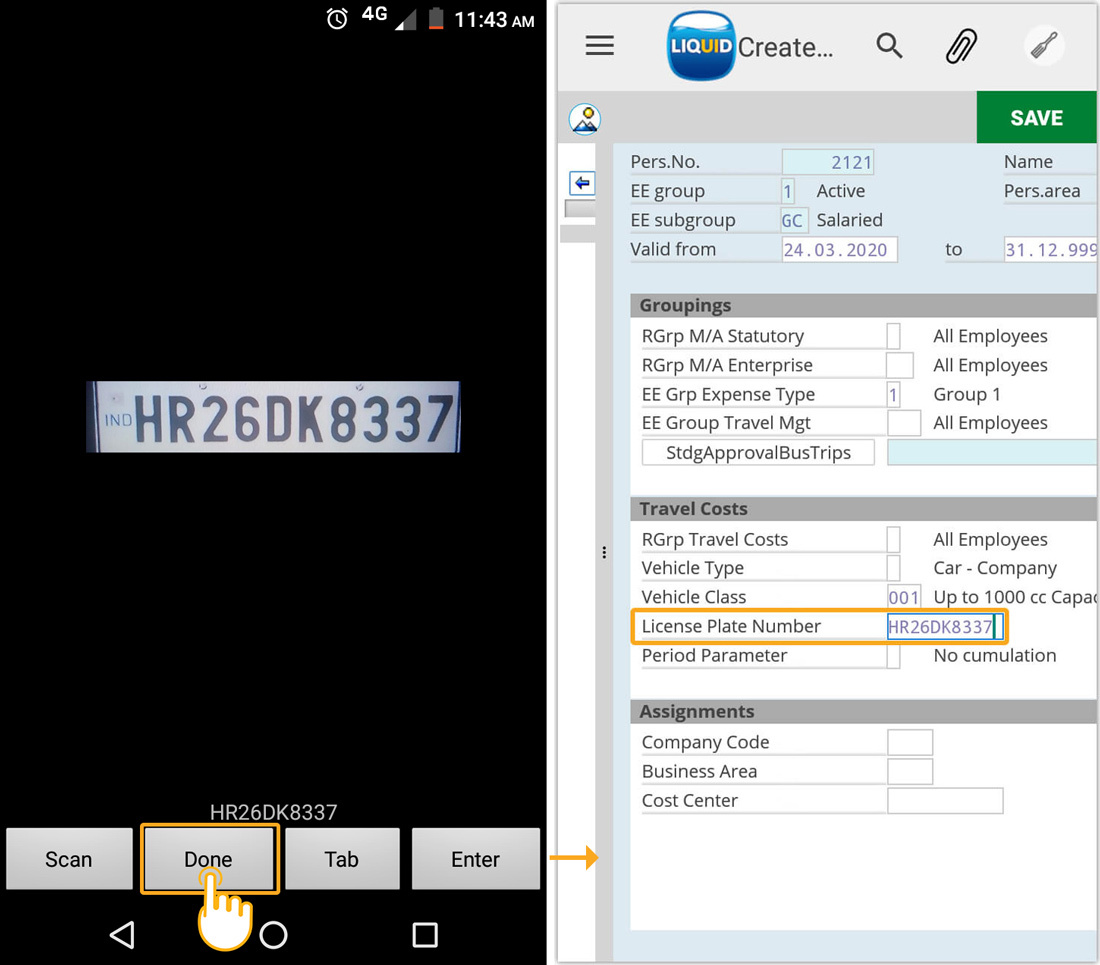Viewport: 1100px width, 965px height.
Task: Click the Cost Center input field
Action: 944,800
